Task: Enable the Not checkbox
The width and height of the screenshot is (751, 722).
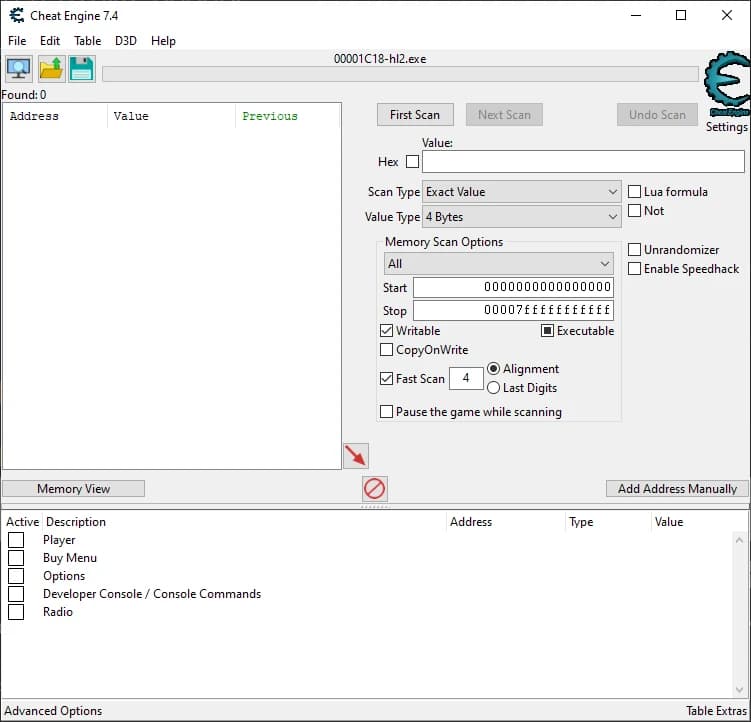Action: pyautogui.click(x=634, y=210)
